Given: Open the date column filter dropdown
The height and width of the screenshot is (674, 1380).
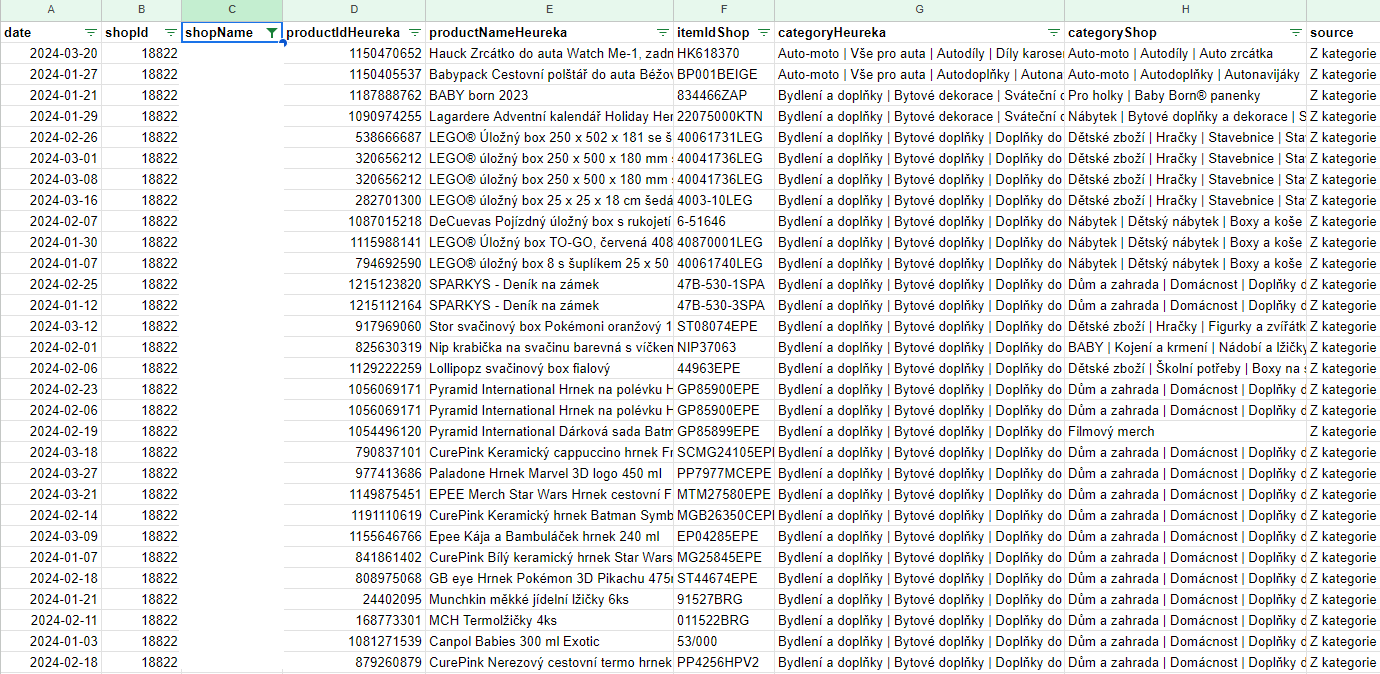Looking at the screenshot, I should [91, 33].
